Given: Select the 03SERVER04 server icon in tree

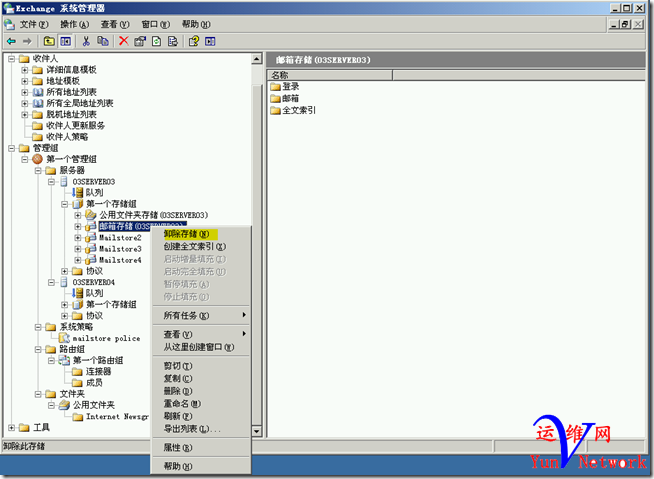Looking at the screenshot, I should [64, 282].
